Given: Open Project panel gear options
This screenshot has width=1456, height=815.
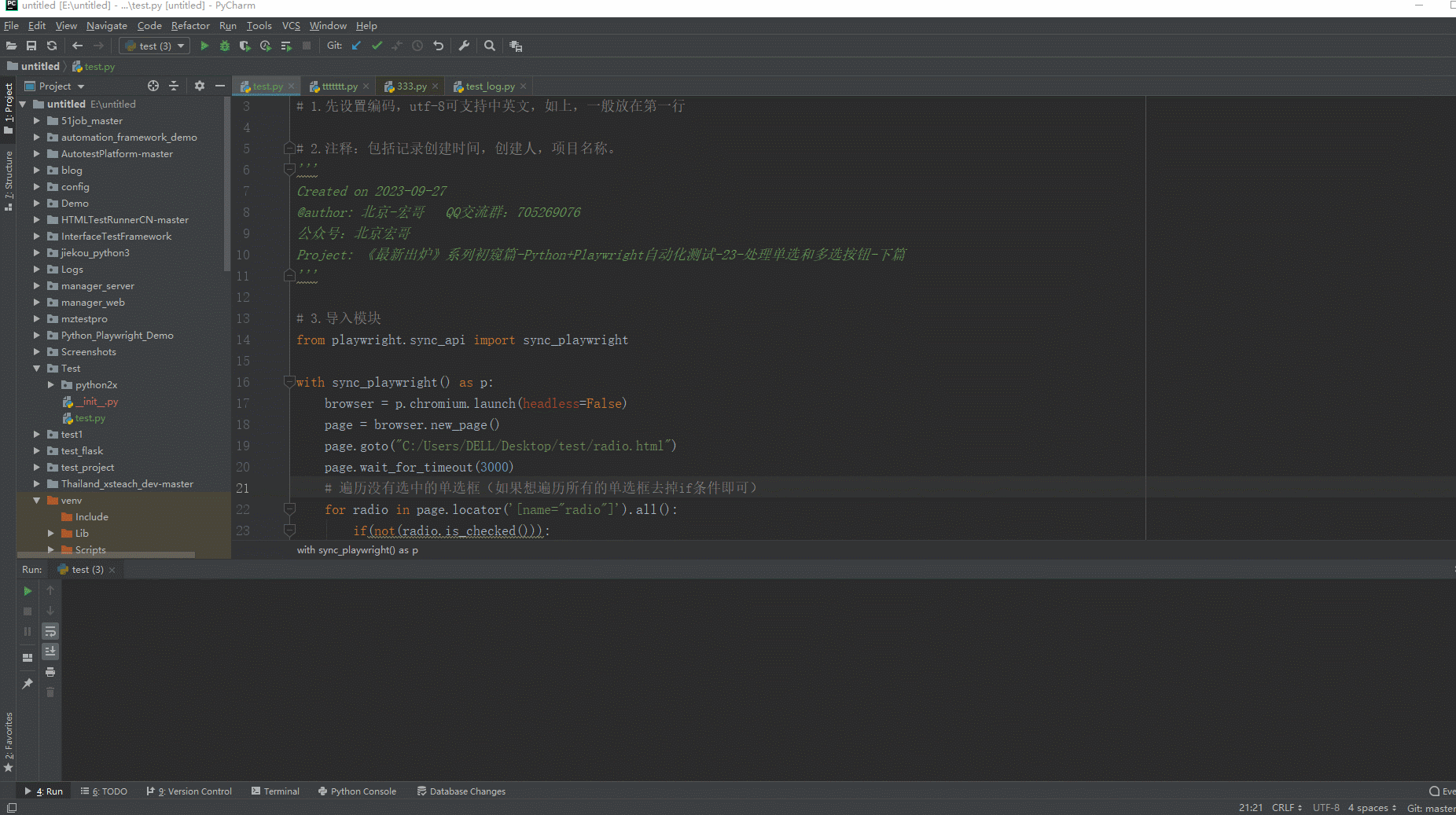Looking at the screenshot, I should coord(200,86).
